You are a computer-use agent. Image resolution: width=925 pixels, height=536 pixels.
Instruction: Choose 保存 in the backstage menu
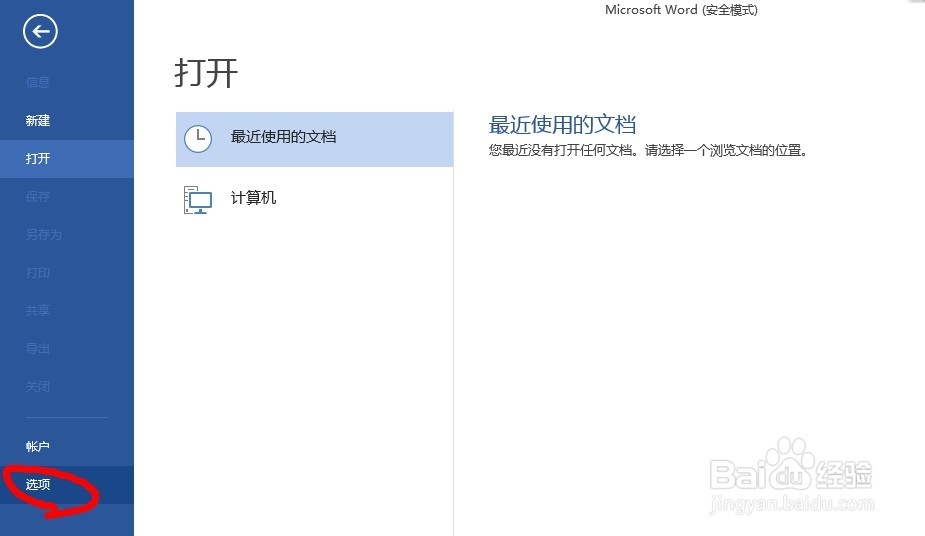pyautogui.click(x=37, y=196)
